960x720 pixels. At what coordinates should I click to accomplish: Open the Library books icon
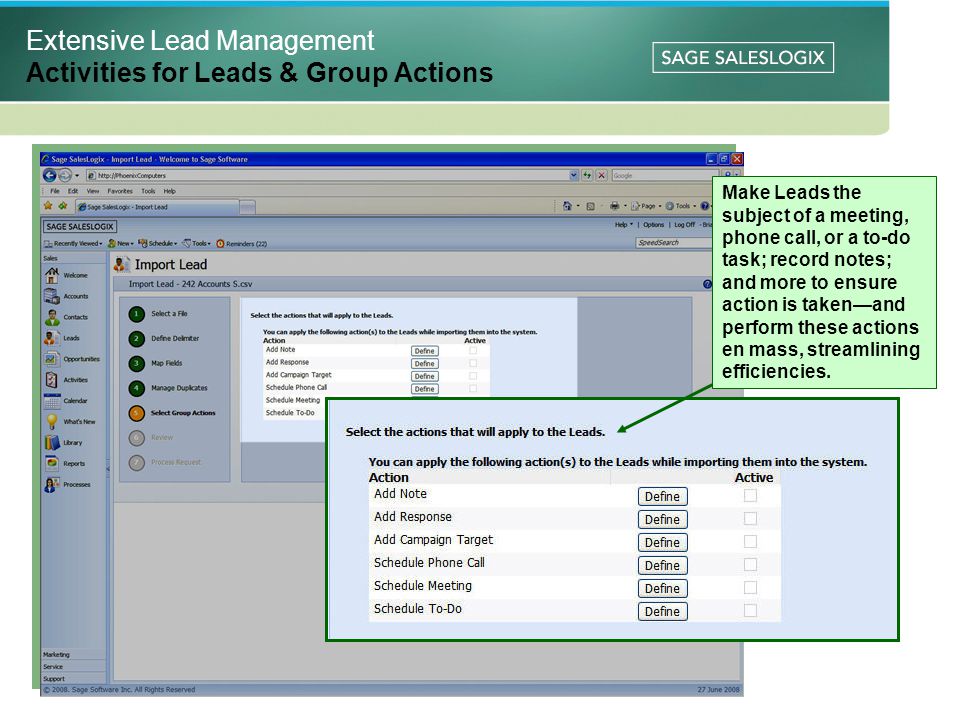click(x=52, y=443)
